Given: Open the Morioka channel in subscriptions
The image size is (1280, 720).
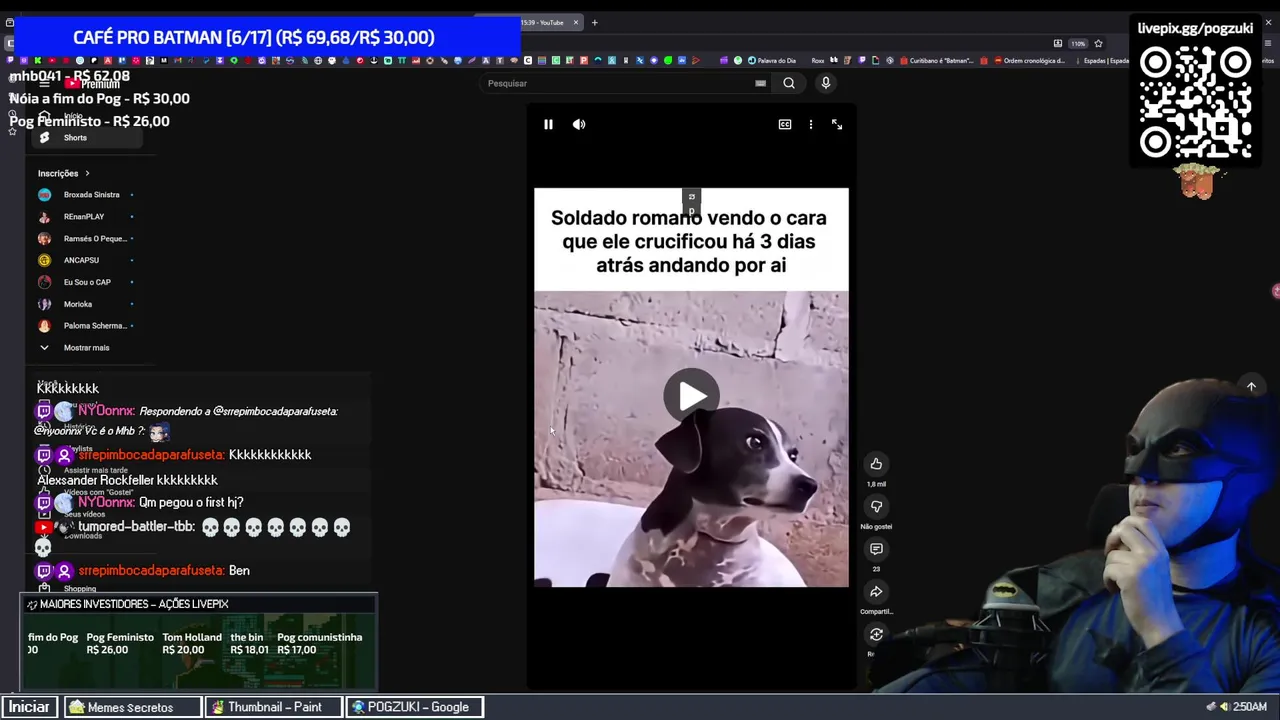Looking at the screenshot, I should tap(86, 304).
